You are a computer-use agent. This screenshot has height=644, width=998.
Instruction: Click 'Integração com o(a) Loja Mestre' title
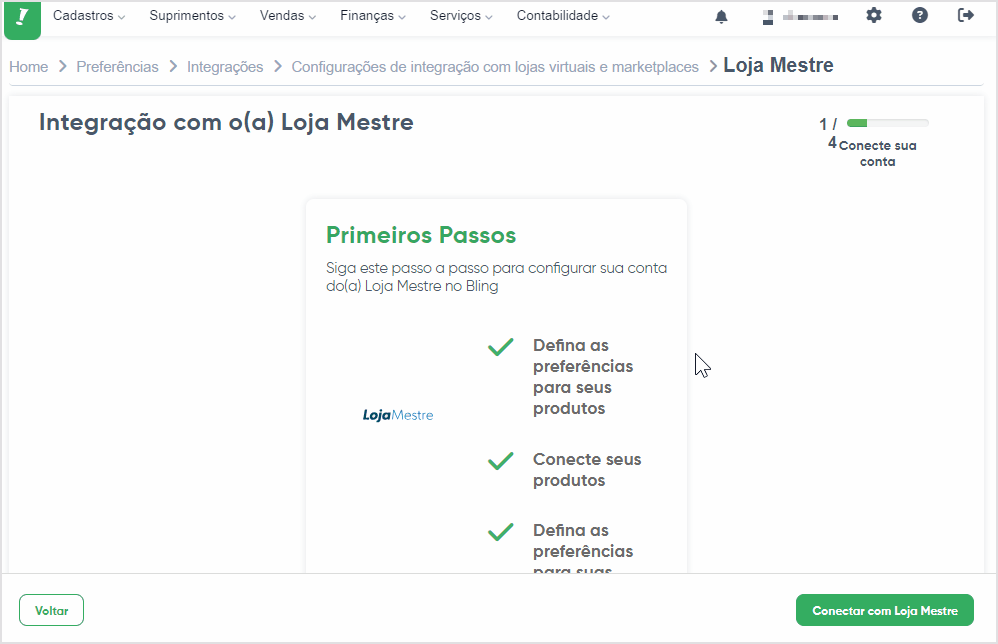(x=226, y=122)
